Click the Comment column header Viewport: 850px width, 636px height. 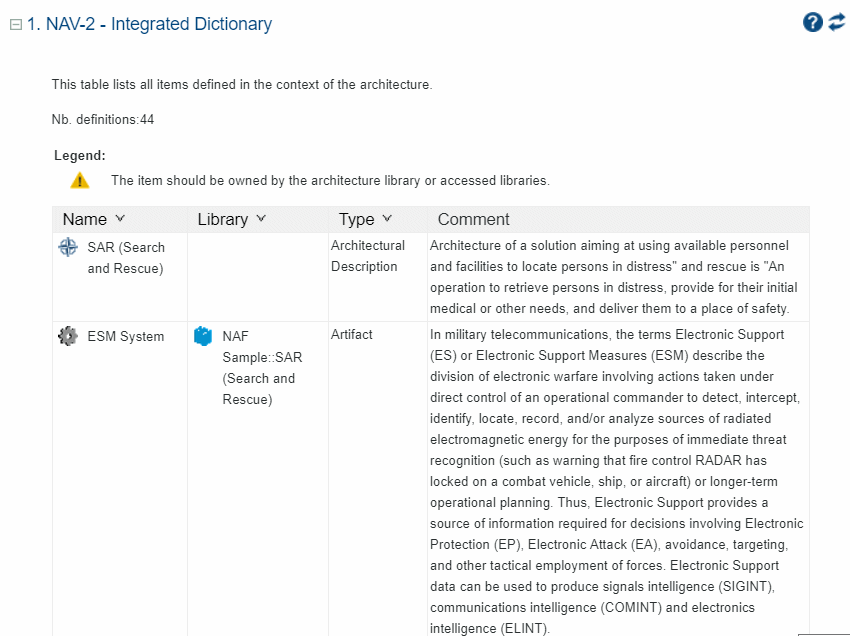pyautogui.click(x=474, y=219)
